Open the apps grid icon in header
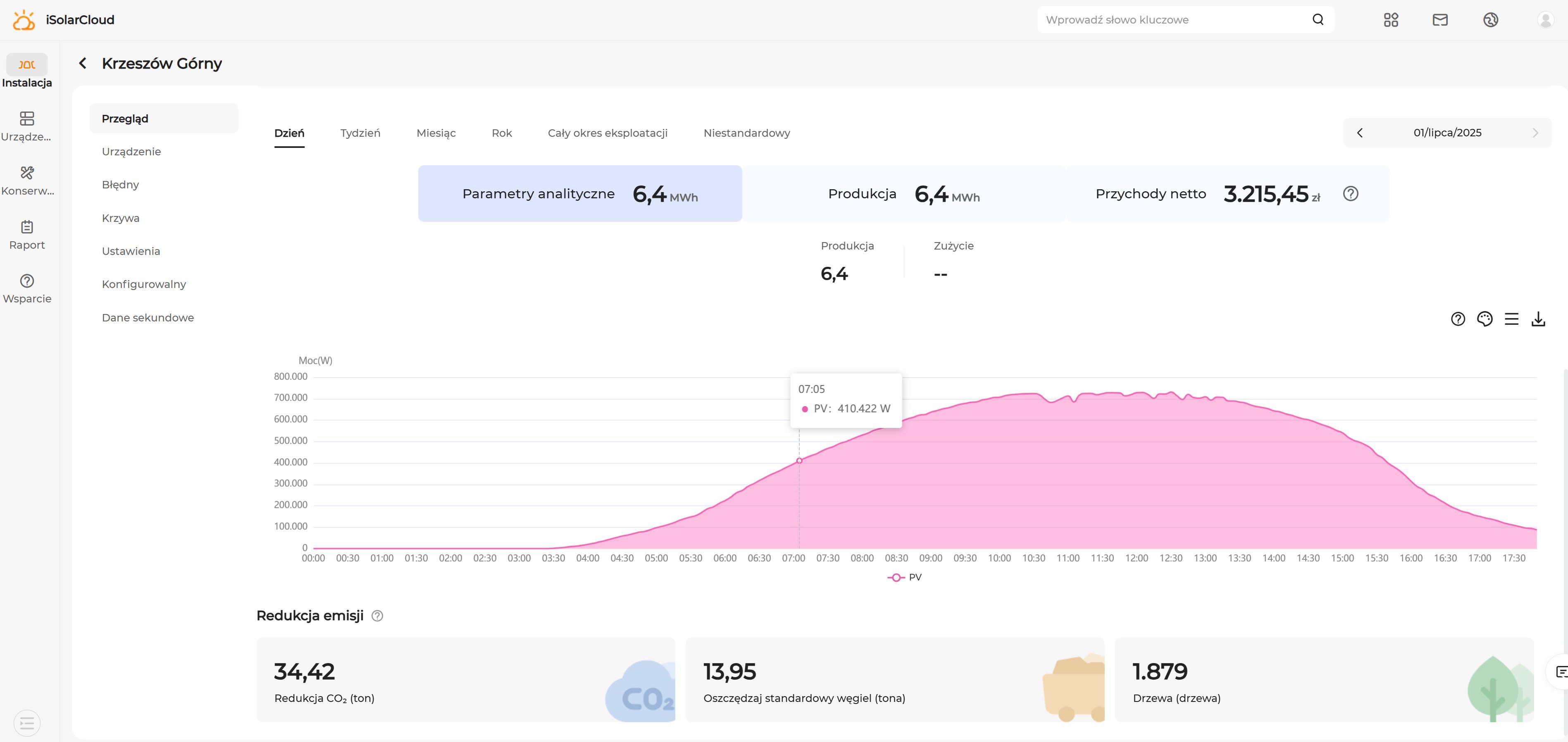Screen dimensions: 1568x742 click(x=1391, y=19)
